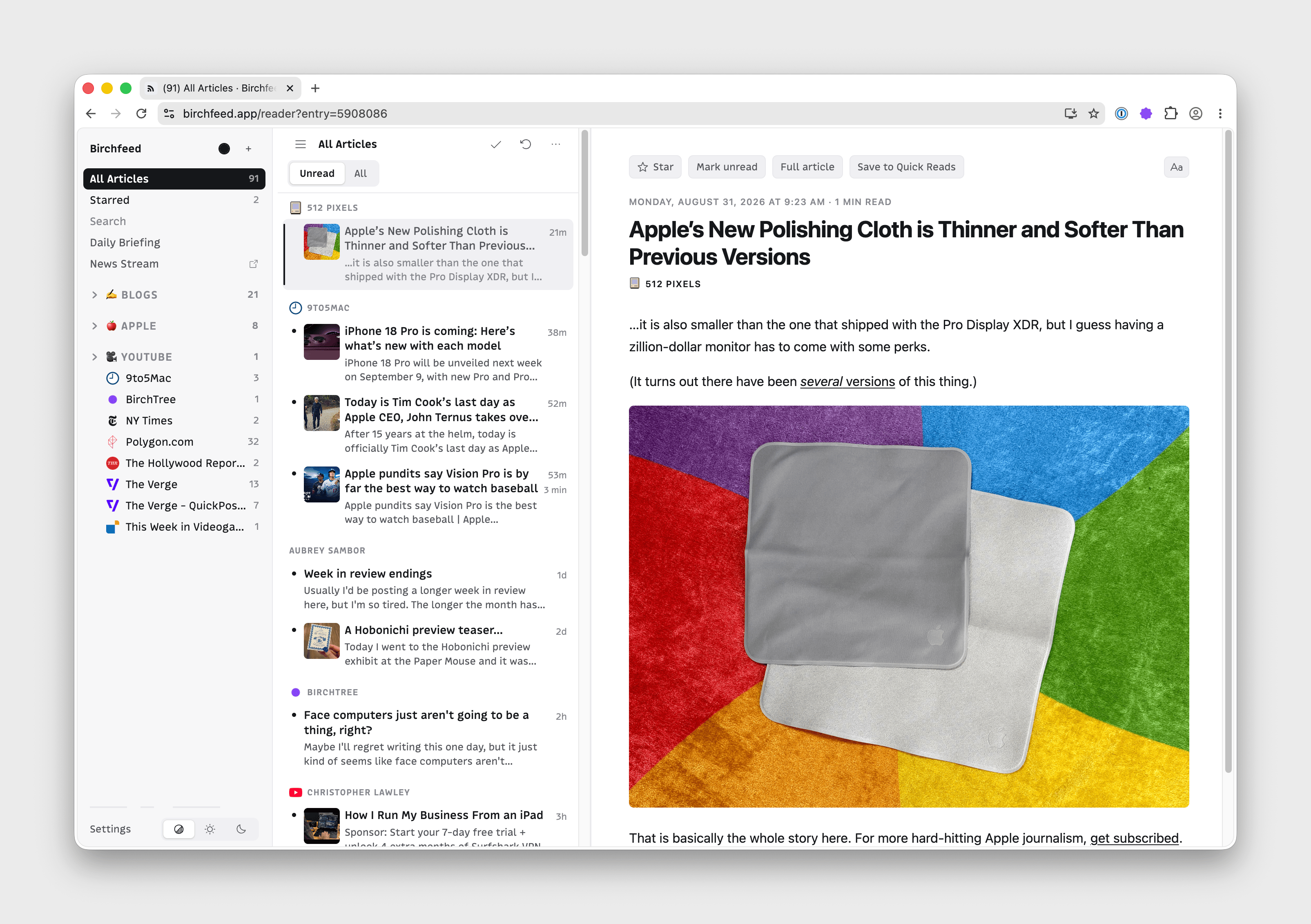
Task: Toggle the sidebar hamburger icon
Action: [300, 144]
